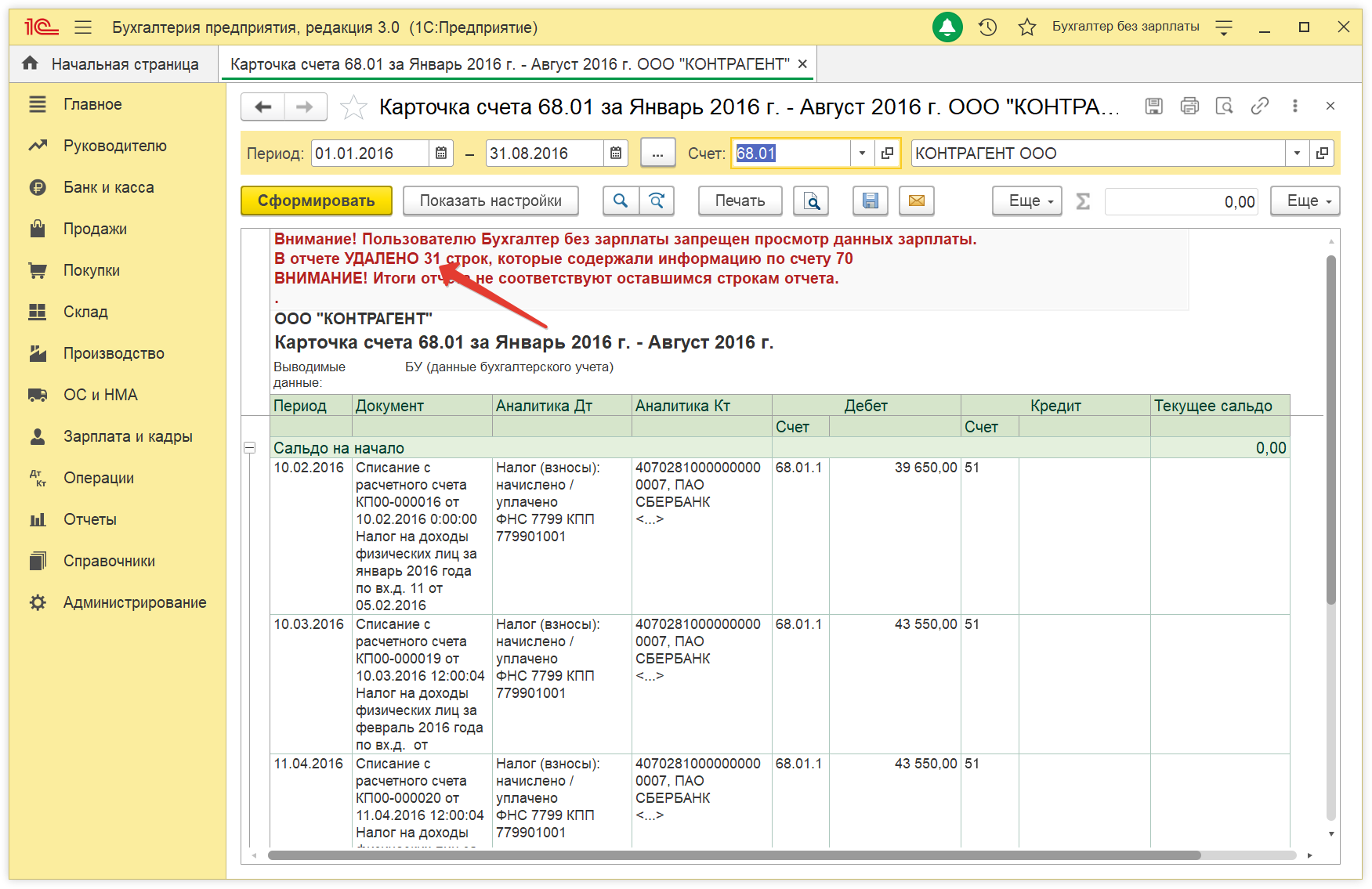Image resolution: width=1372 pixels, height=889 pixels.
Task: Open calendar for end date 31.08.2016
Action: 616,154
